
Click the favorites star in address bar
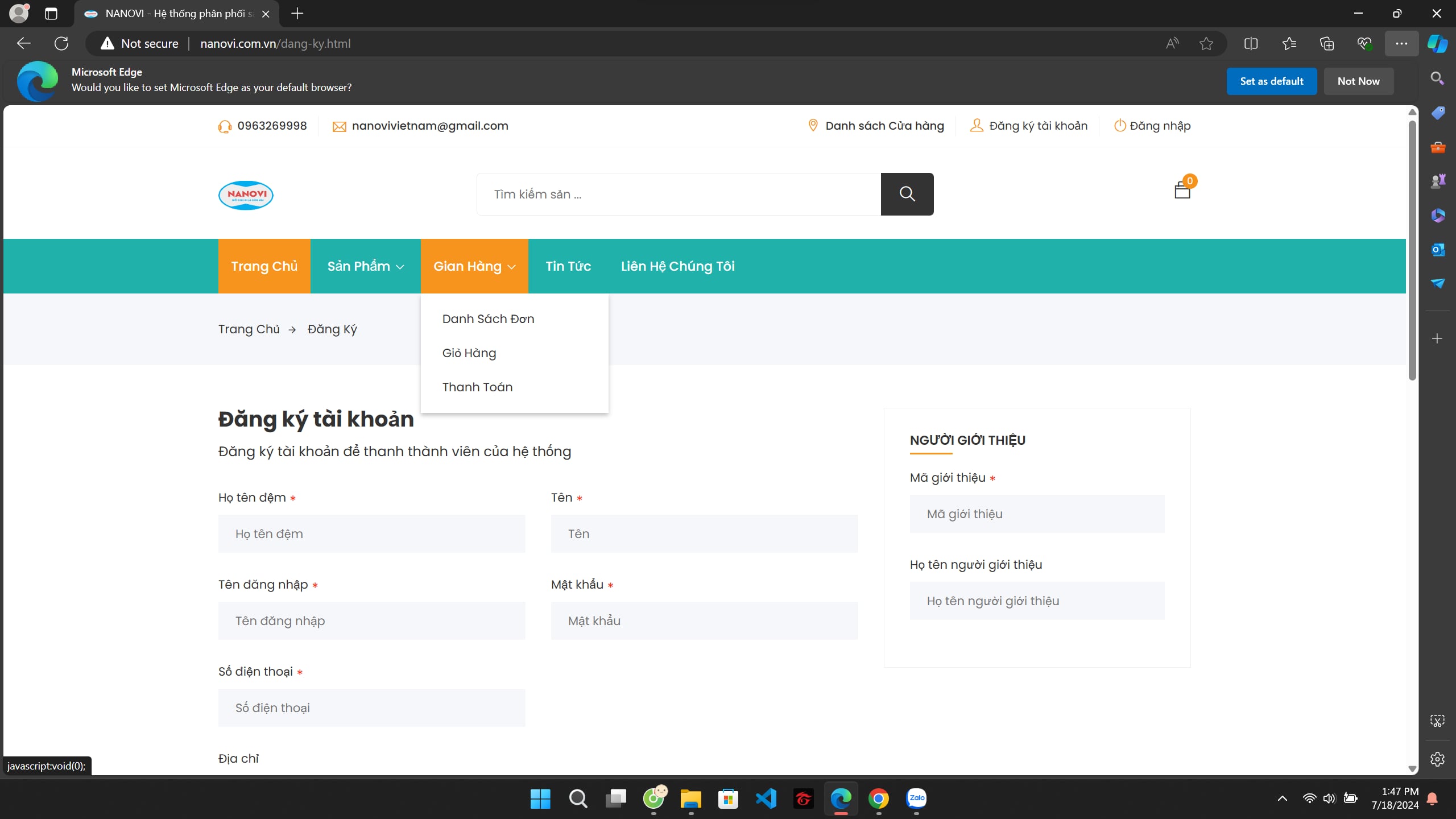click(x=1206, y=43)
